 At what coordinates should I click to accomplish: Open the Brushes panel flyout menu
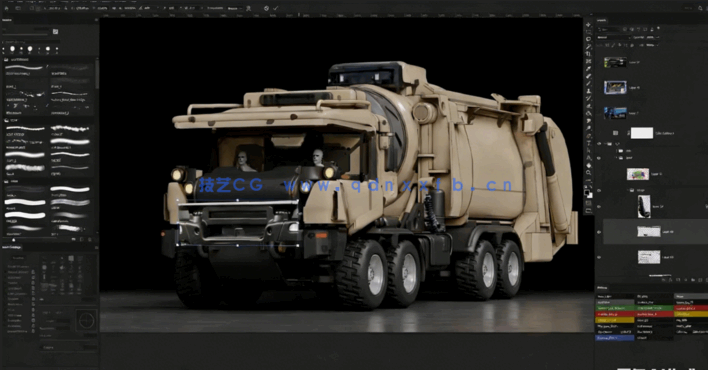point(96,20)
